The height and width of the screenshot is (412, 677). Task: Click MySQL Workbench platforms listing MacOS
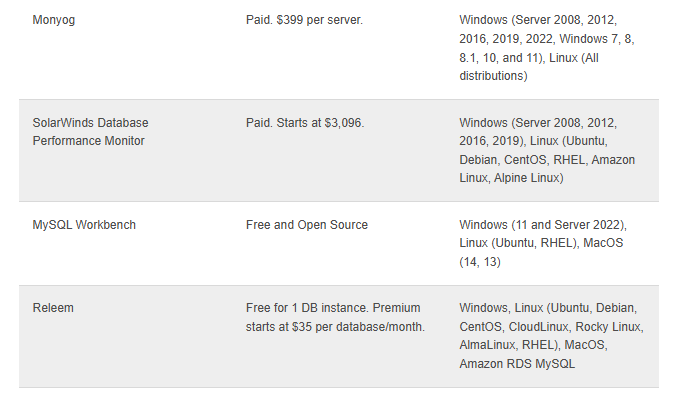pyautogui.click(x=543, y=243)
